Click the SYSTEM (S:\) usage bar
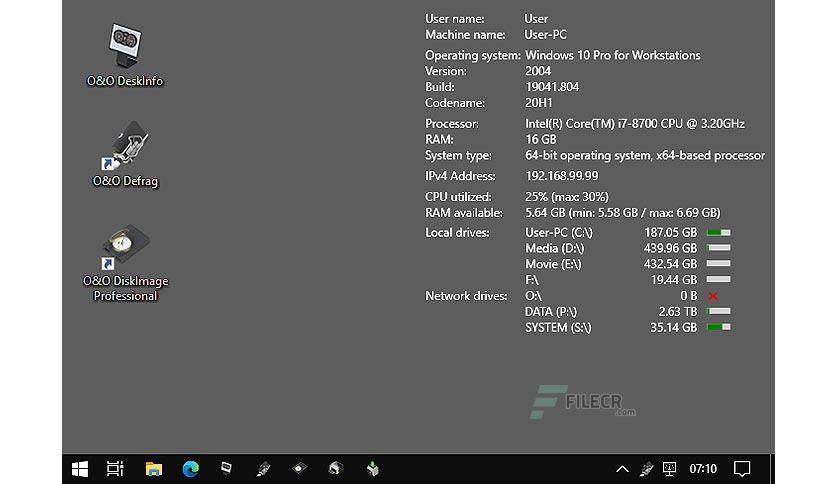 click(x=719, y=327)
